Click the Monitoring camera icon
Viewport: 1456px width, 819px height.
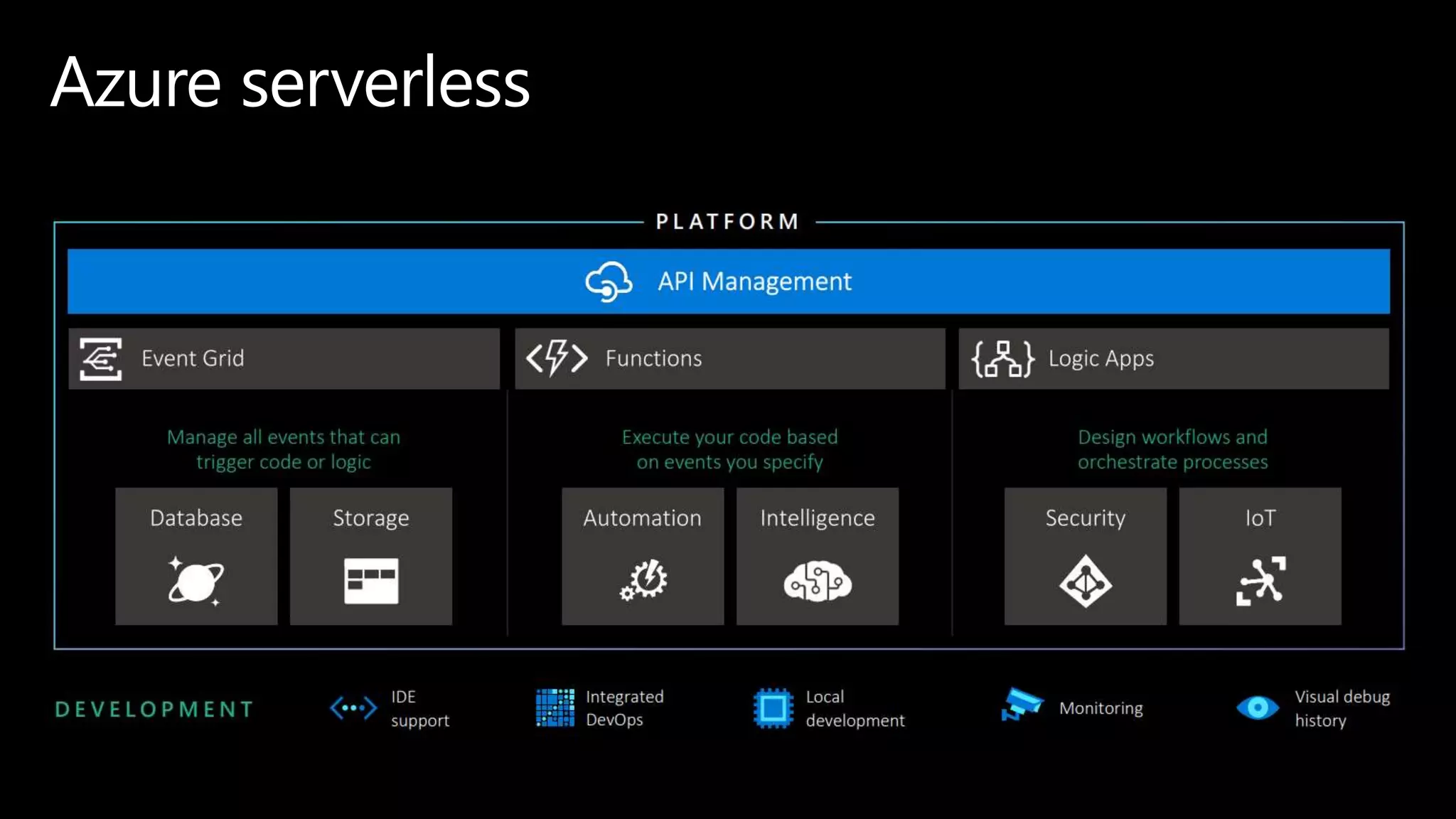1022,705
